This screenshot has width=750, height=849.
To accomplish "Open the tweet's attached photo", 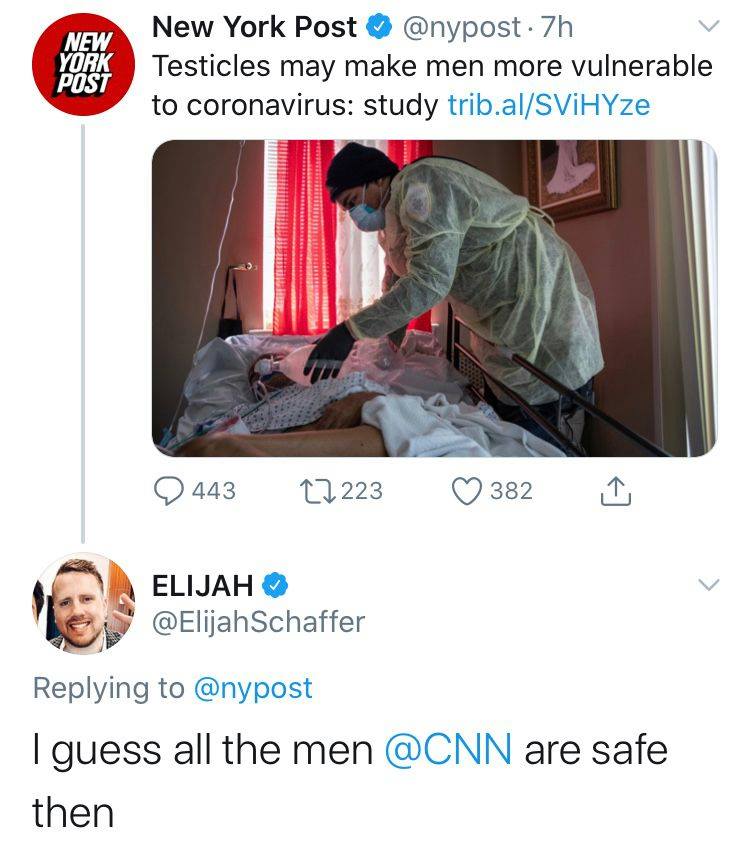I will pos(434,298).
